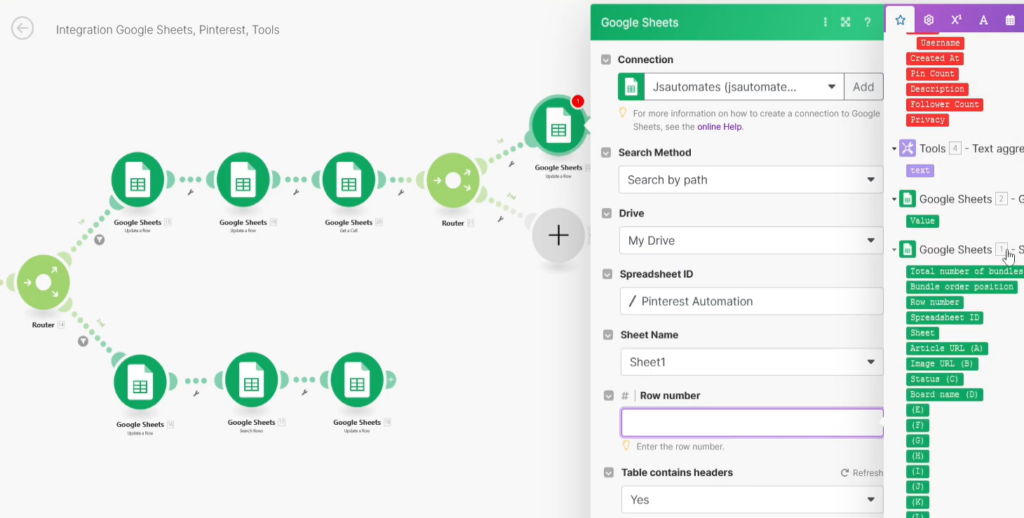1024x518 pixels.
Task: Switch to the date functions calendar tab
Action: tap(1010, 20)
